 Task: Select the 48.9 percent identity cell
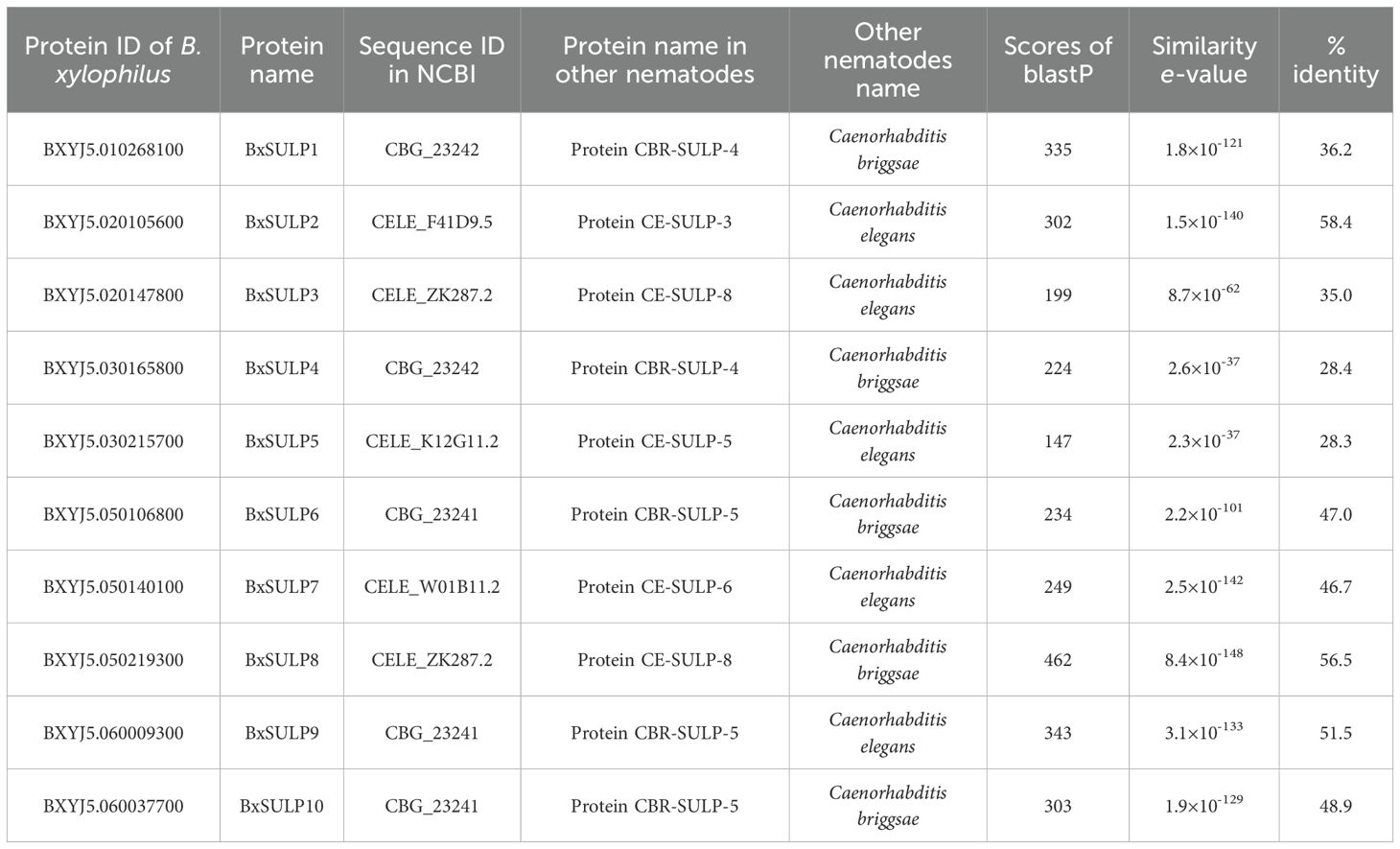(x=1335, y=806)
